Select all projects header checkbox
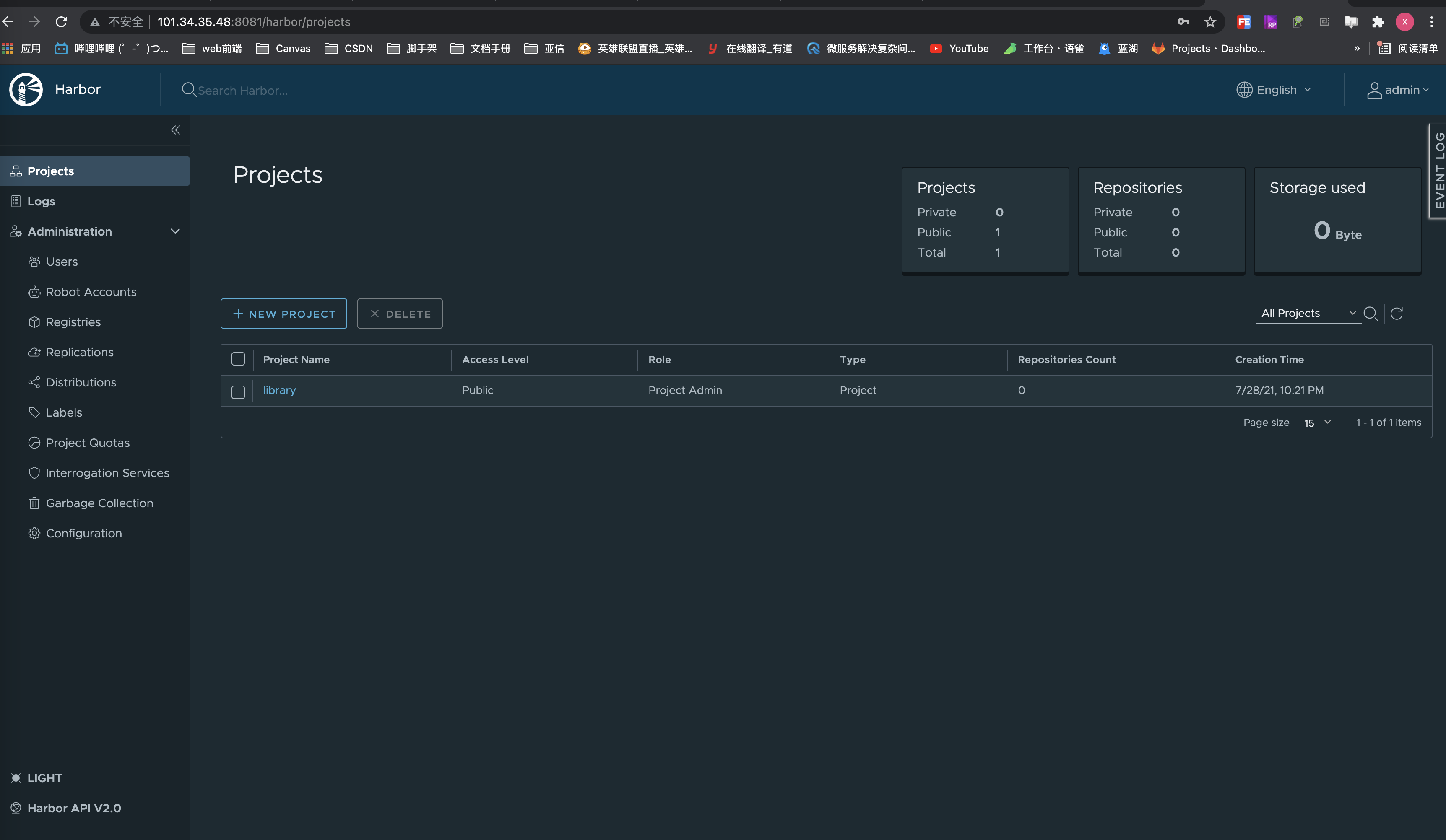Viewport: 1446px width, 840px height. [x=238, y=359]
